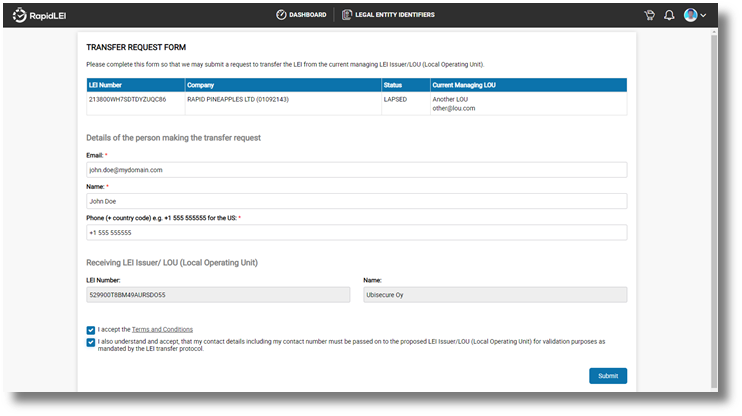Click the Email input field
The image size is (742, 416).
[x=356, y=170]
